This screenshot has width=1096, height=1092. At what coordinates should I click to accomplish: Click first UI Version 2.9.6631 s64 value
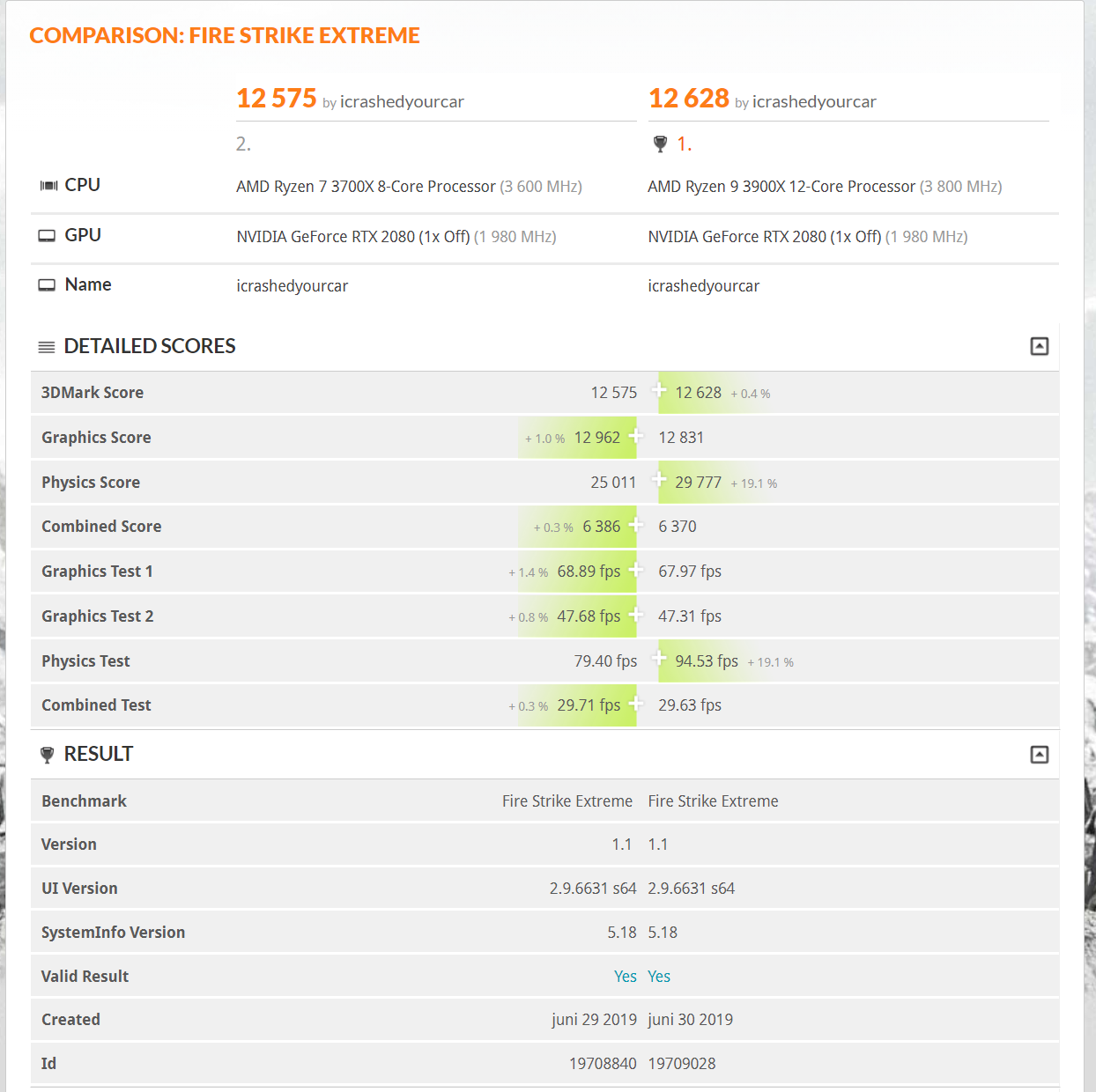point(593,889)
